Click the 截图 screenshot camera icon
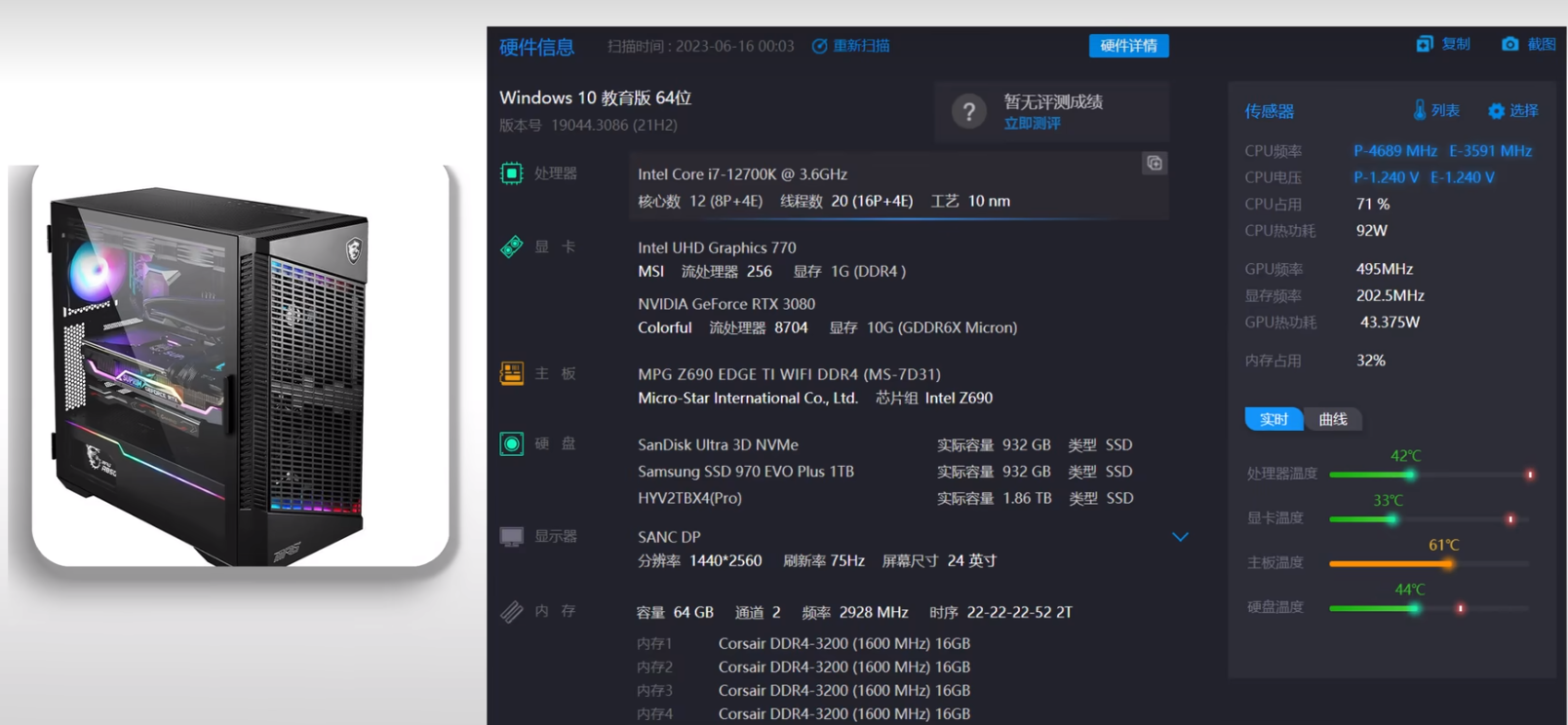Image resolution: width=1568 pixels, height=725 pixels. 1509,44
